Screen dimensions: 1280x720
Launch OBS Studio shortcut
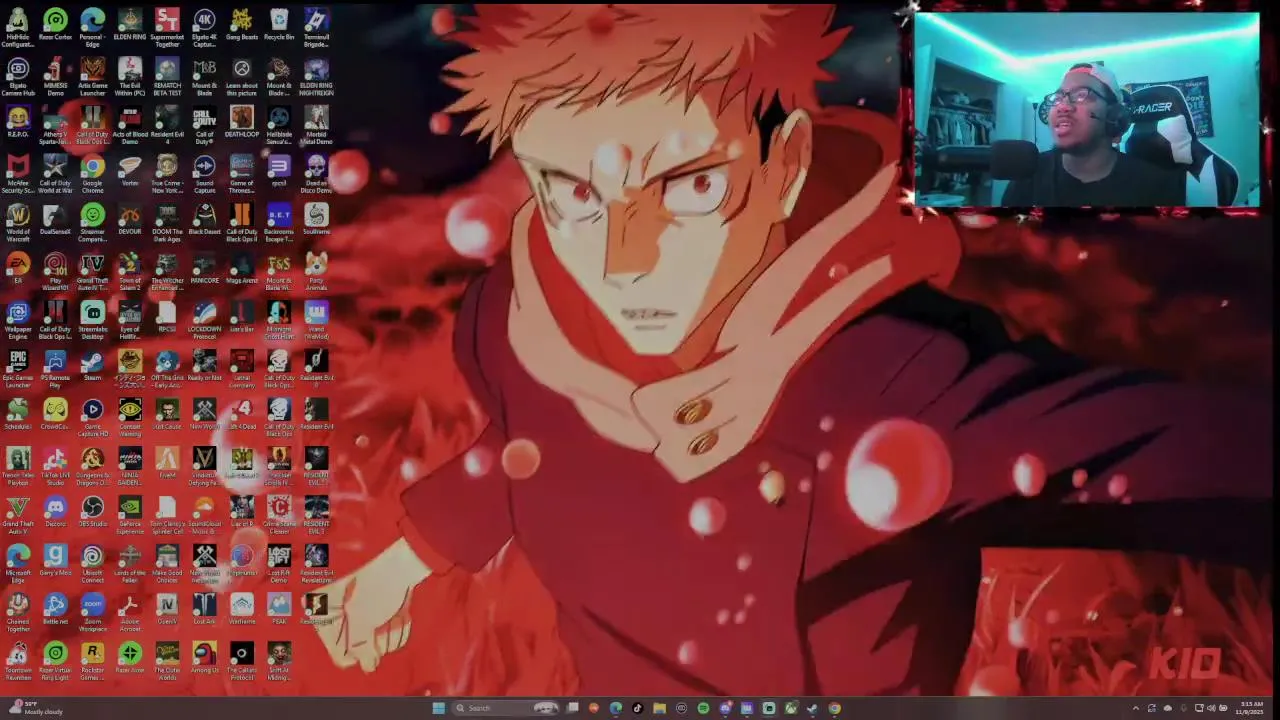pos(93,513)
